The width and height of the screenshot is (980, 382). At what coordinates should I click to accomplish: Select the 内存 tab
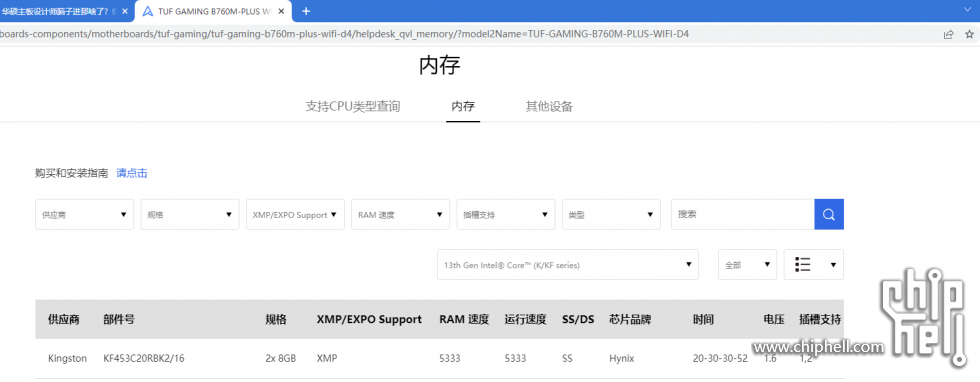463,106
